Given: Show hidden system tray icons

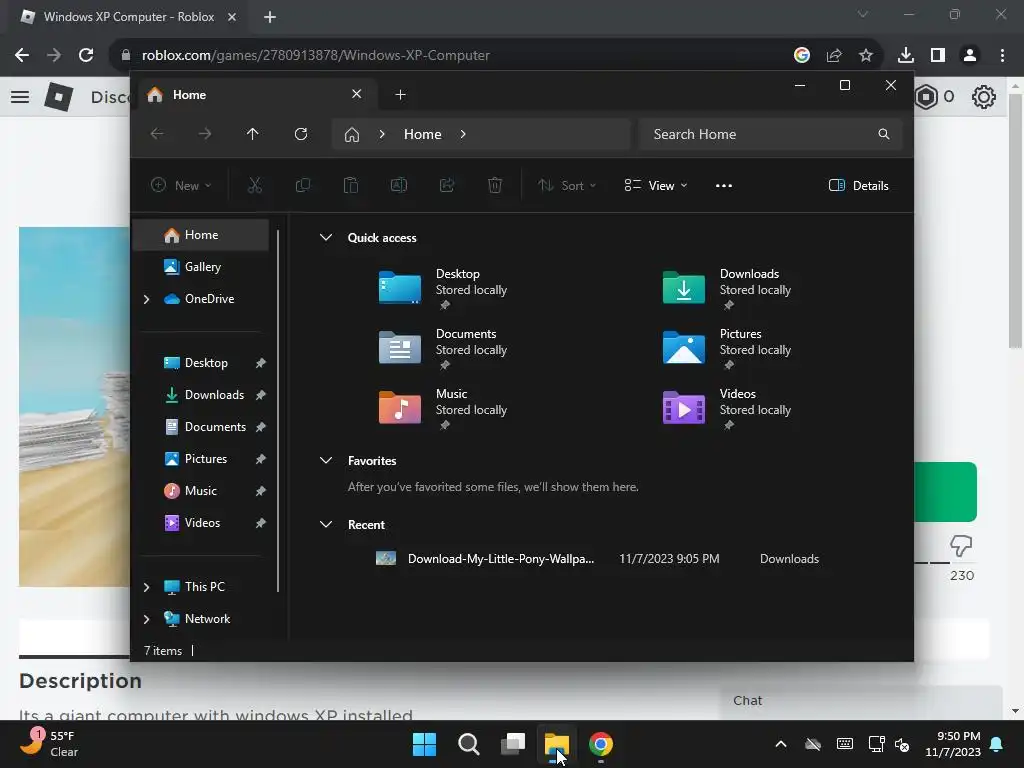Looking at the screenshot, I should coord(780,744).
